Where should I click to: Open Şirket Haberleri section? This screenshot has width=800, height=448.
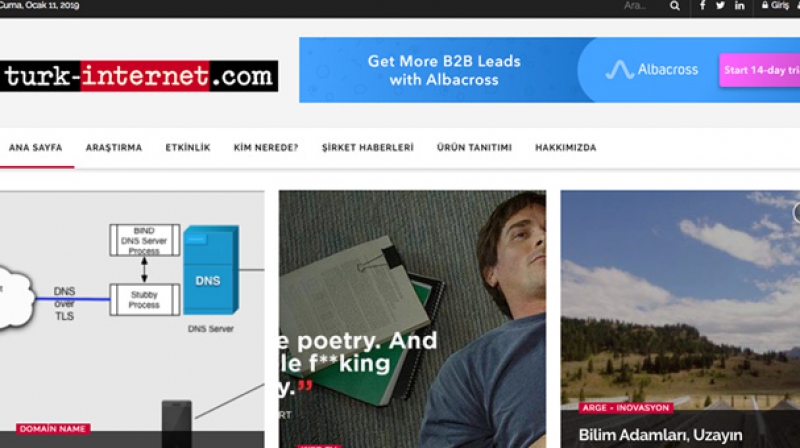367,147
